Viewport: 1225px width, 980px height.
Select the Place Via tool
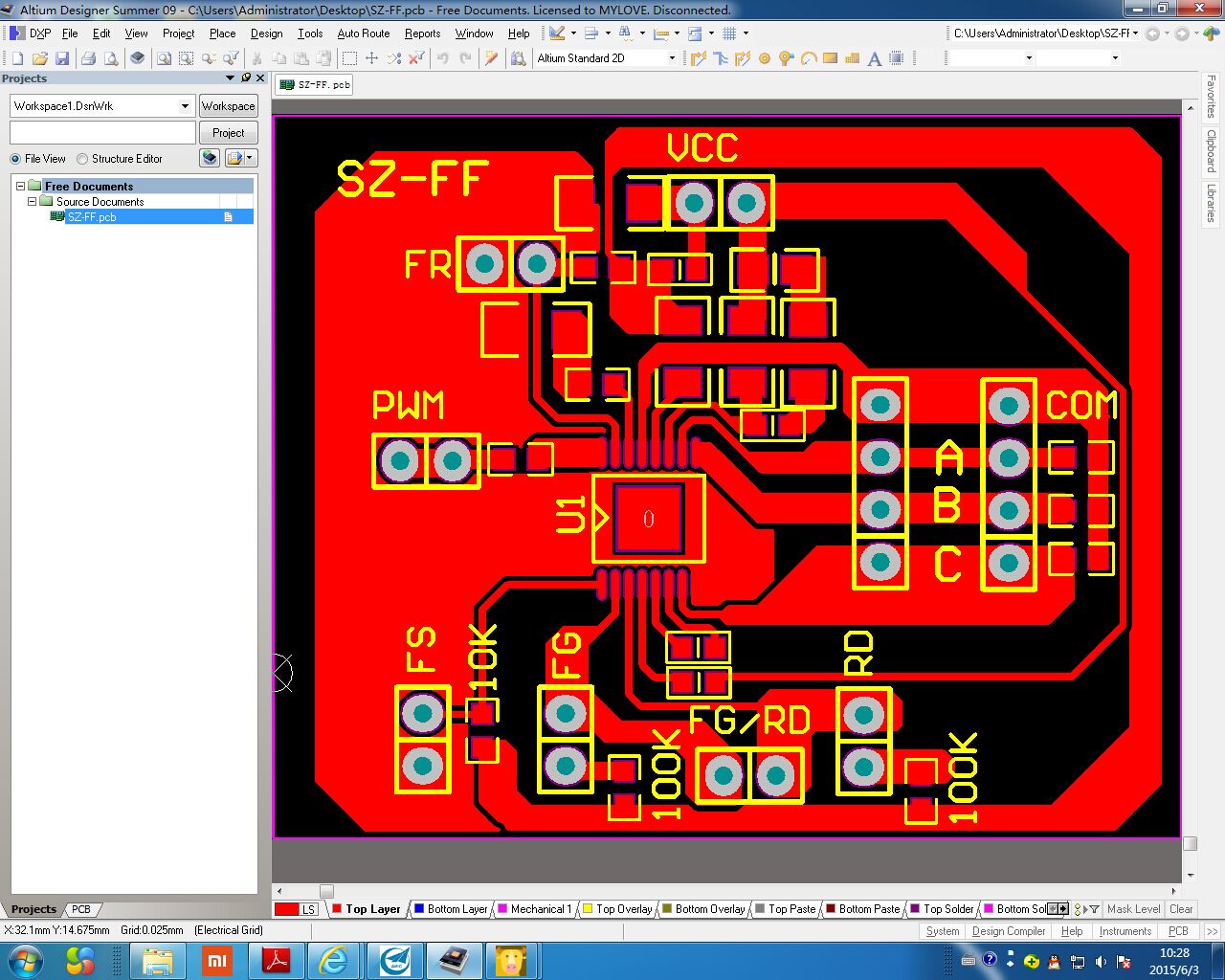(x=786, y=58)
